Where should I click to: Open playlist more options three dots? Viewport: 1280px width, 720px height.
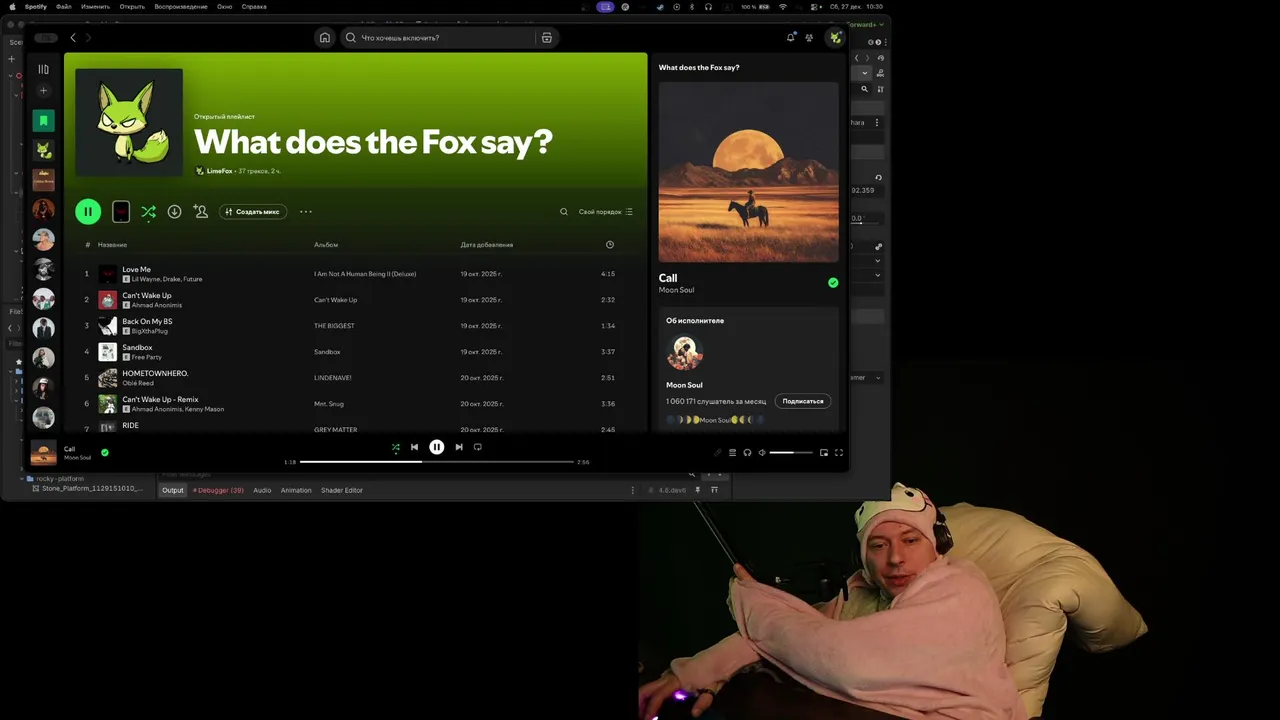(x=306, y=212)
